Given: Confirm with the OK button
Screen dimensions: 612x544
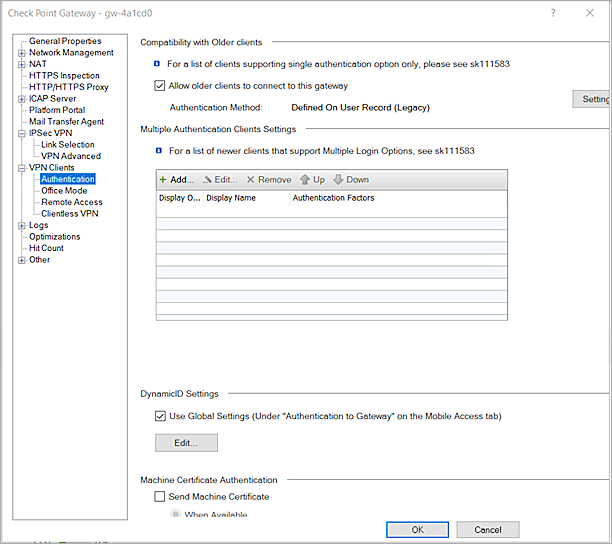Looking at the screenshot, I should pos(417,530).
